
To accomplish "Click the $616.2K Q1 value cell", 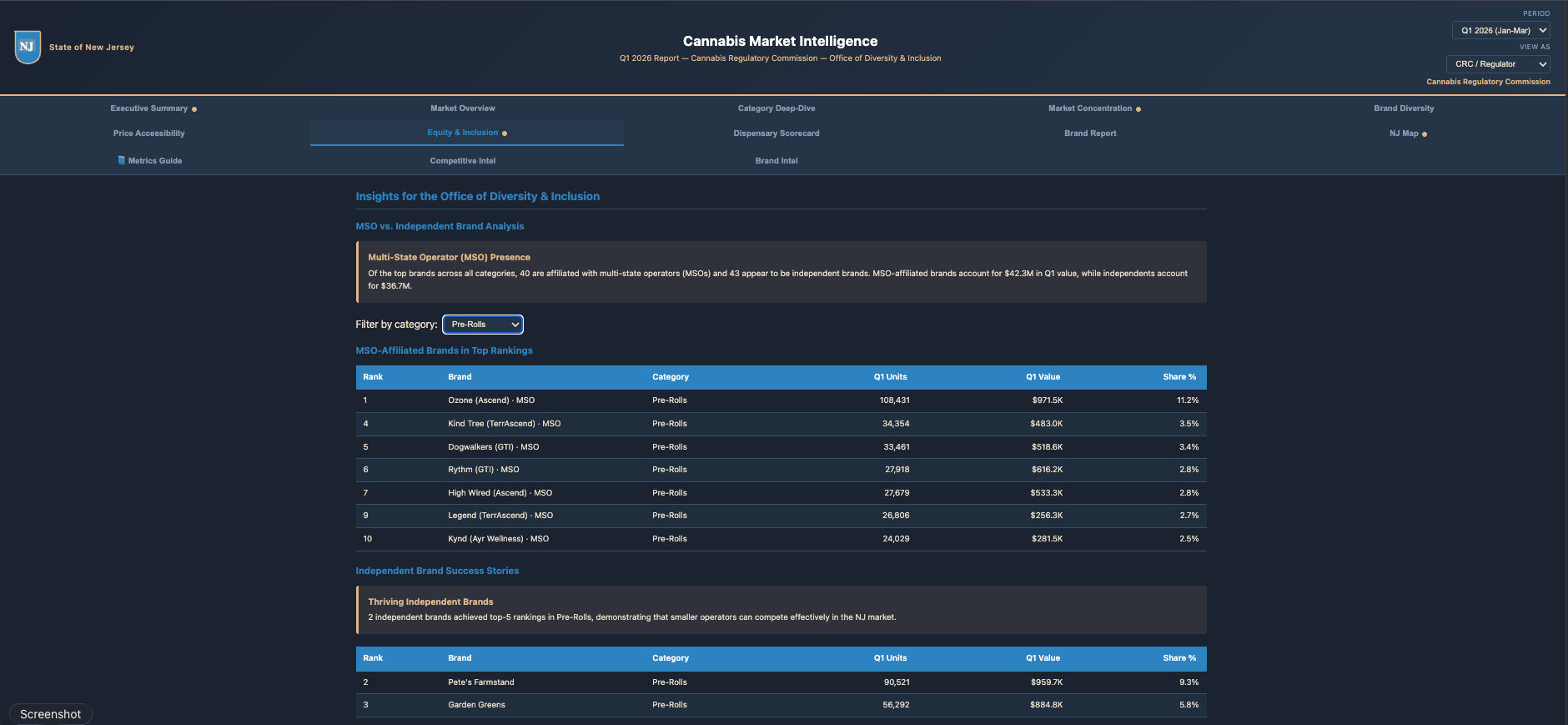I will point(1047,470).
